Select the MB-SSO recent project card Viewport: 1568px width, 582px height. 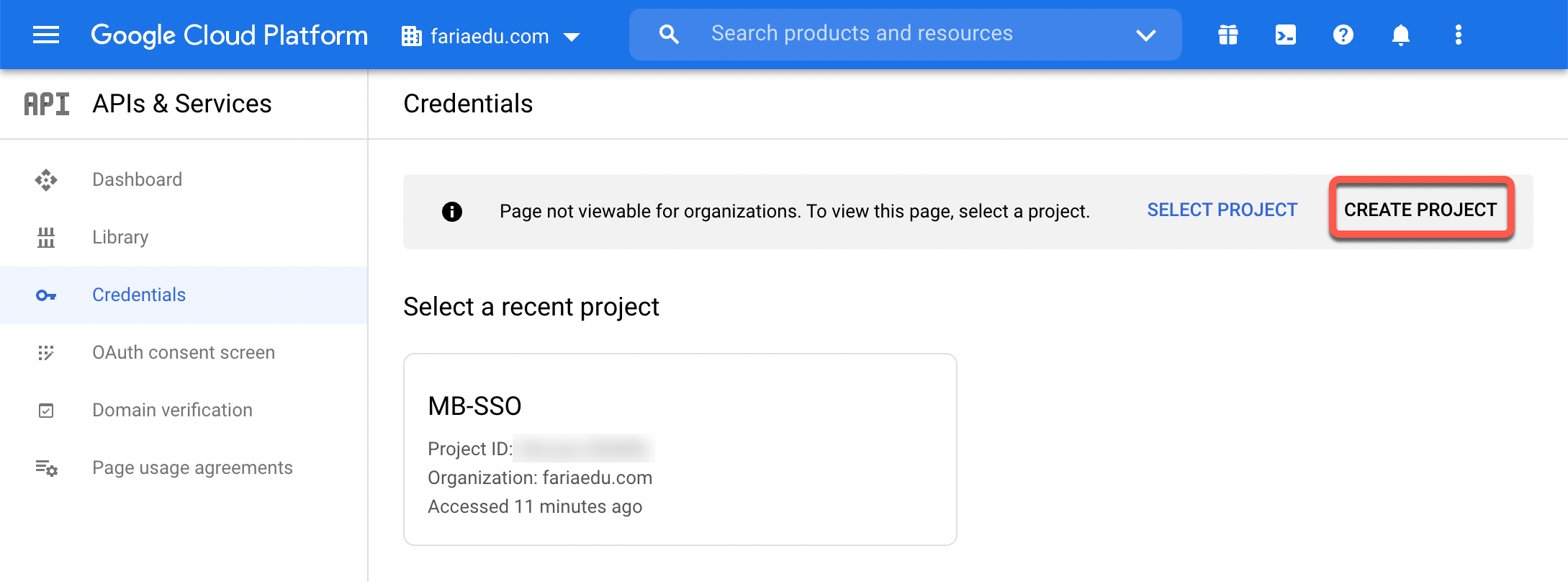click(680, 449)
